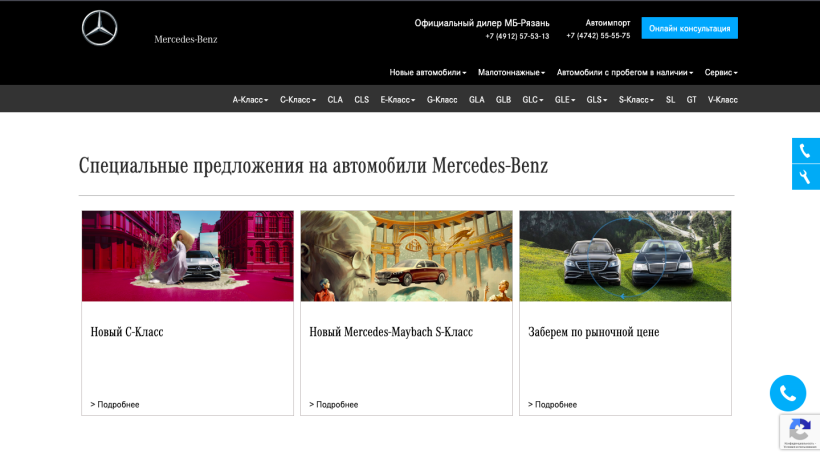Click Подробнее under Заберем по рыночной цене
This screenshot has width=820, height=457.
pos(552,404)
